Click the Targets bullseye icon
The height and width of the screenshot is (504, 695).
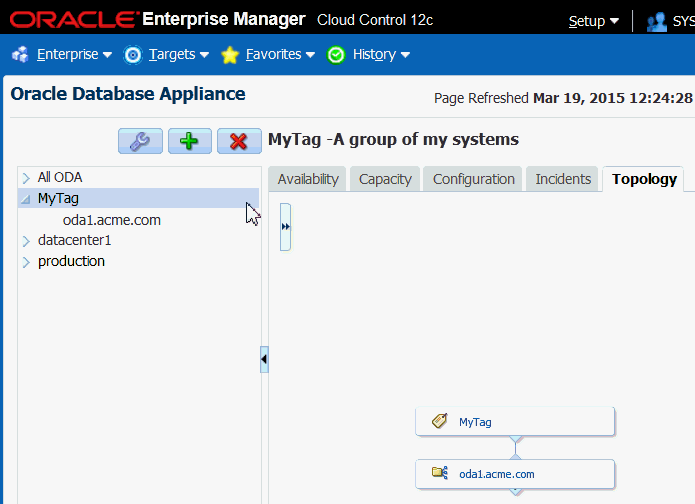[133, 55]
